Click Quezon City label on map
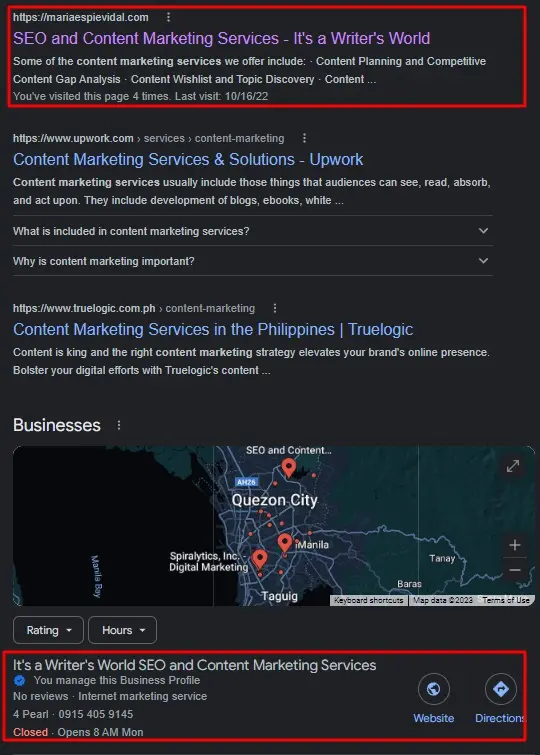 275,500
